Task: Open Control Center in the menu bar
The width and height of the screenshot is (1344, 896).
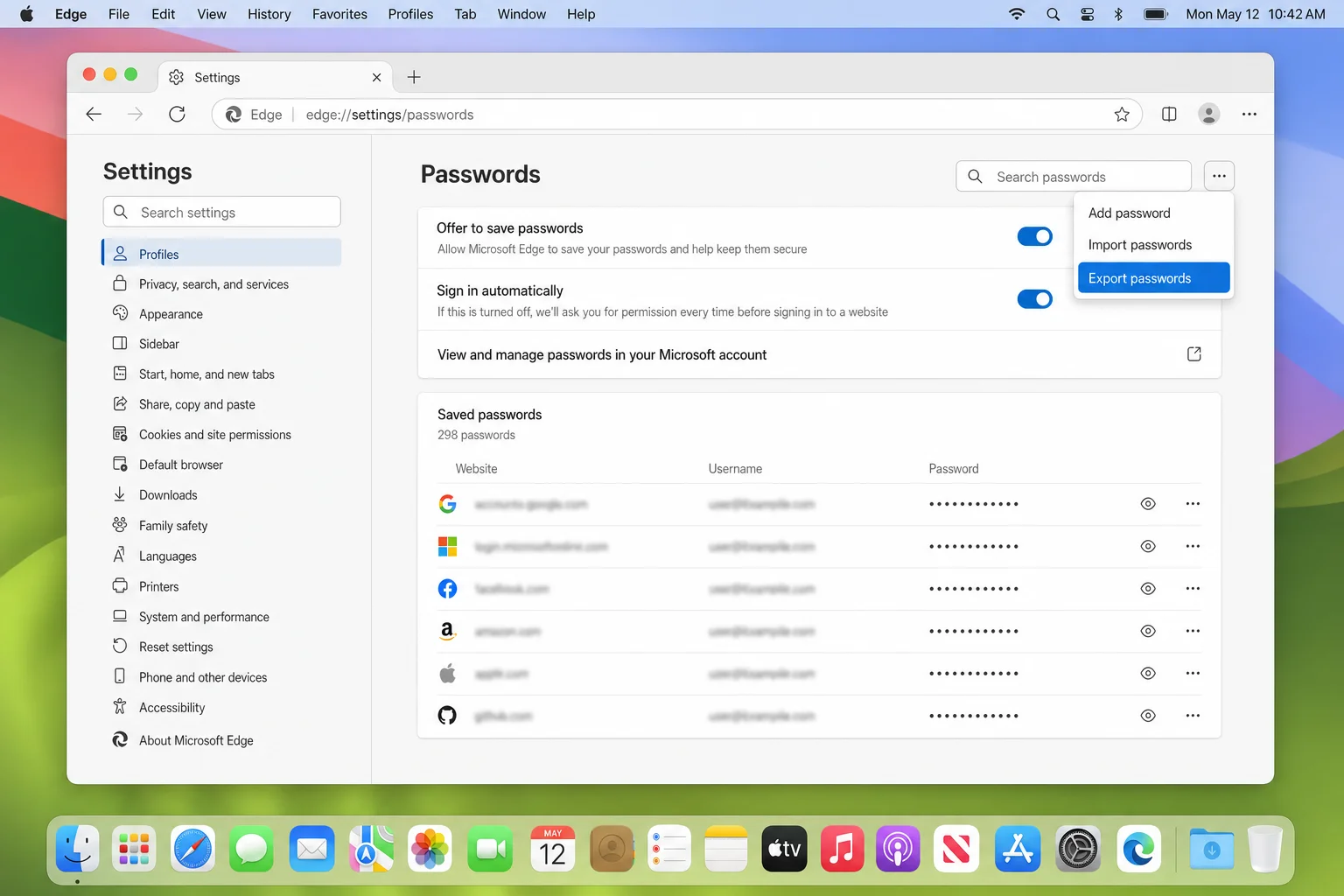Action: 1087,14
